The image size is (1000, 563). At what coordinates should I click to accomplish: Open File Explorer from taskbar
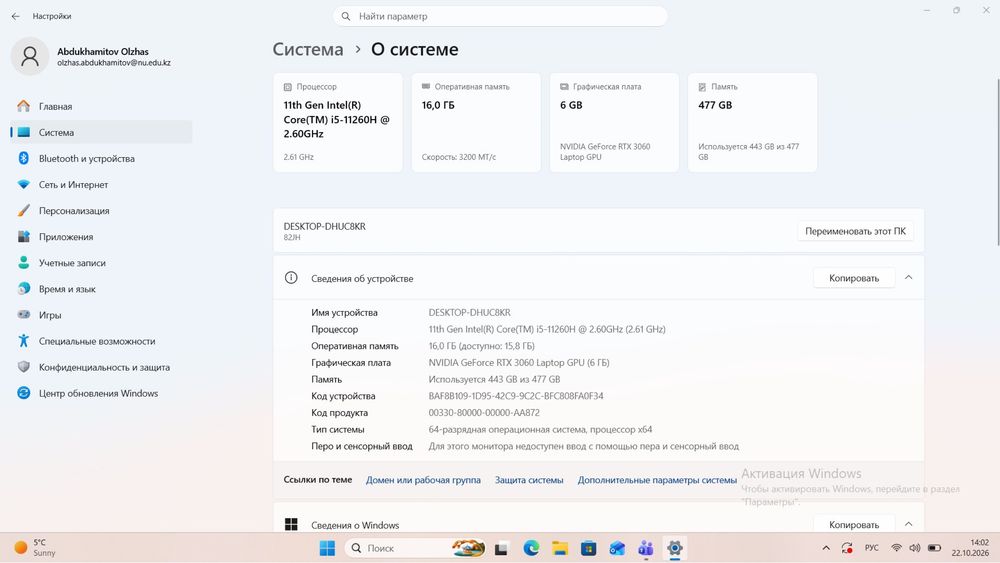click(x=560, y=548)
